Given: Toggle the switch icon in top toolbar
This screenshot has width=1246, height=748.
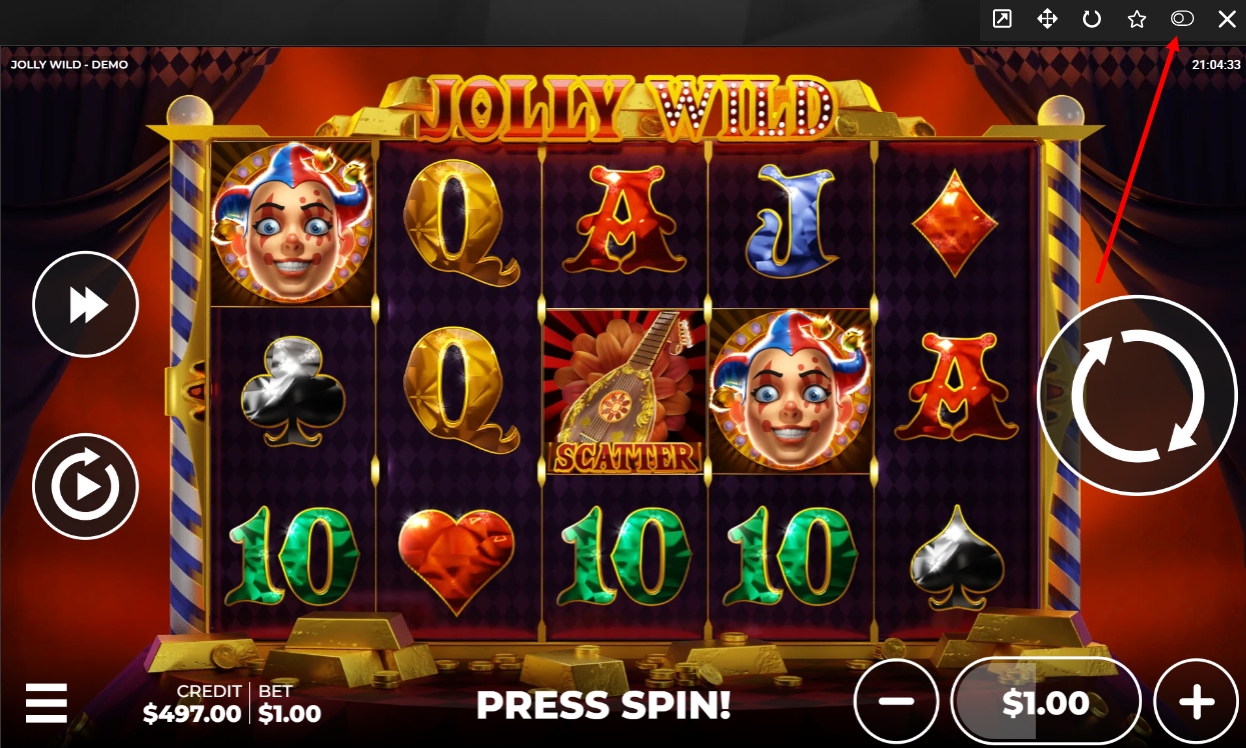Looking at the screenshot, I should point(1182,19).
